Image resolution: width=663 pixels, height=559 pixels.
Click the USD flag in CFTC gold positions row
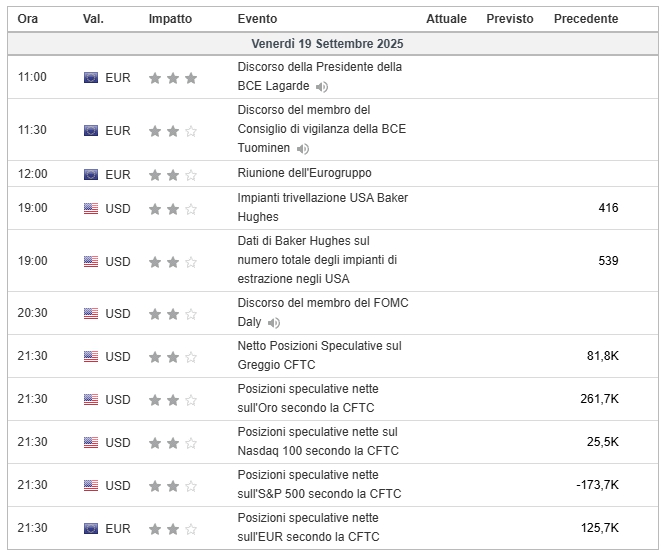point(91,399)
